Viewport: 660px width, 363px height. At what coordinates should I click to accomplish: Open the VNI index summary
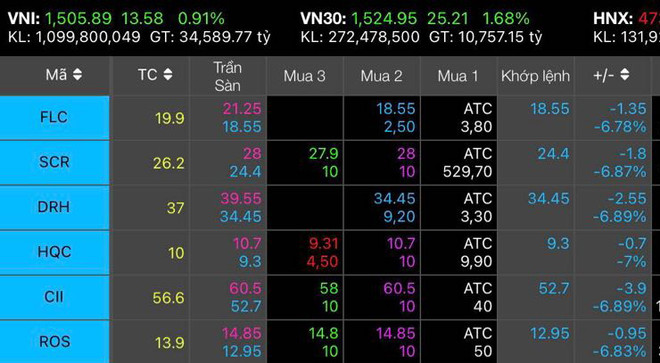[139, 27]
